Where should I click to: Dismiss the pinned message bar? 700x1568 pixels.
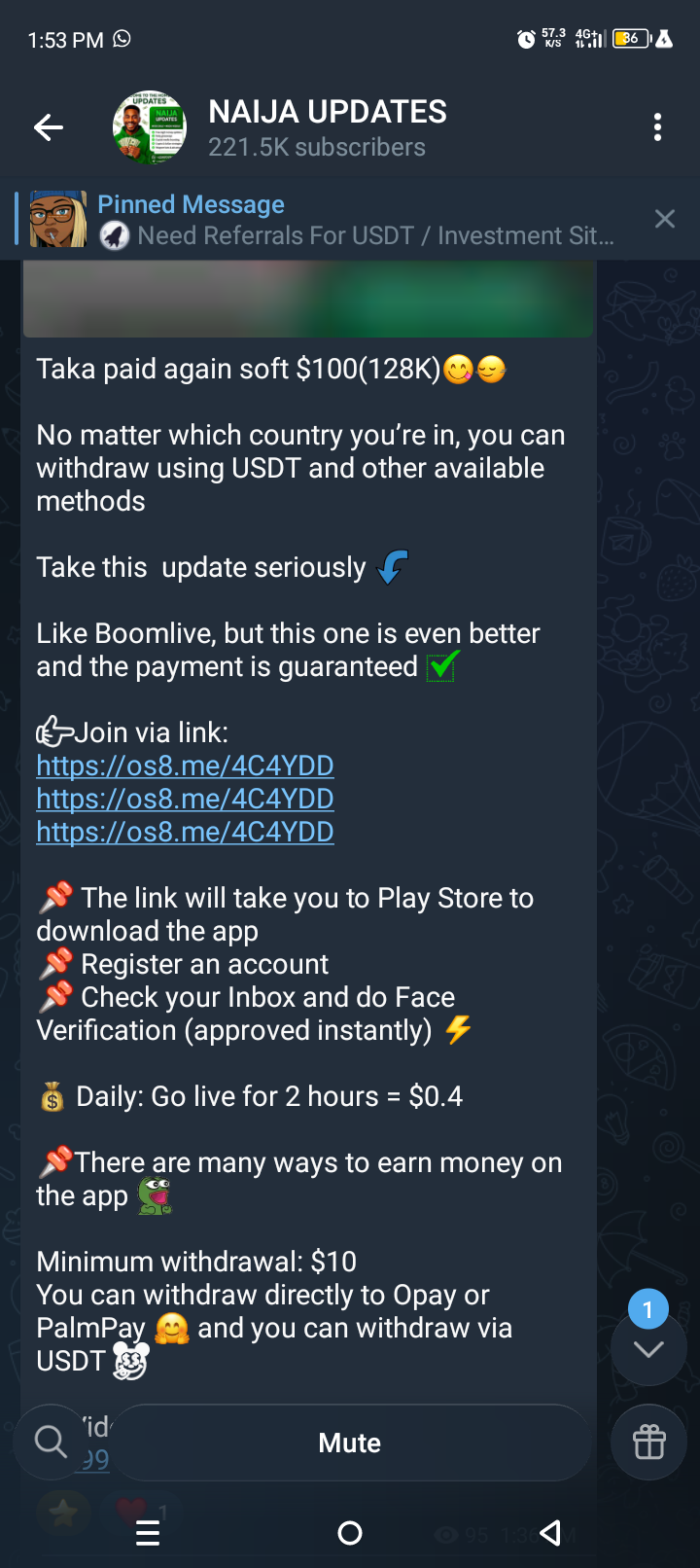(665, 219)
